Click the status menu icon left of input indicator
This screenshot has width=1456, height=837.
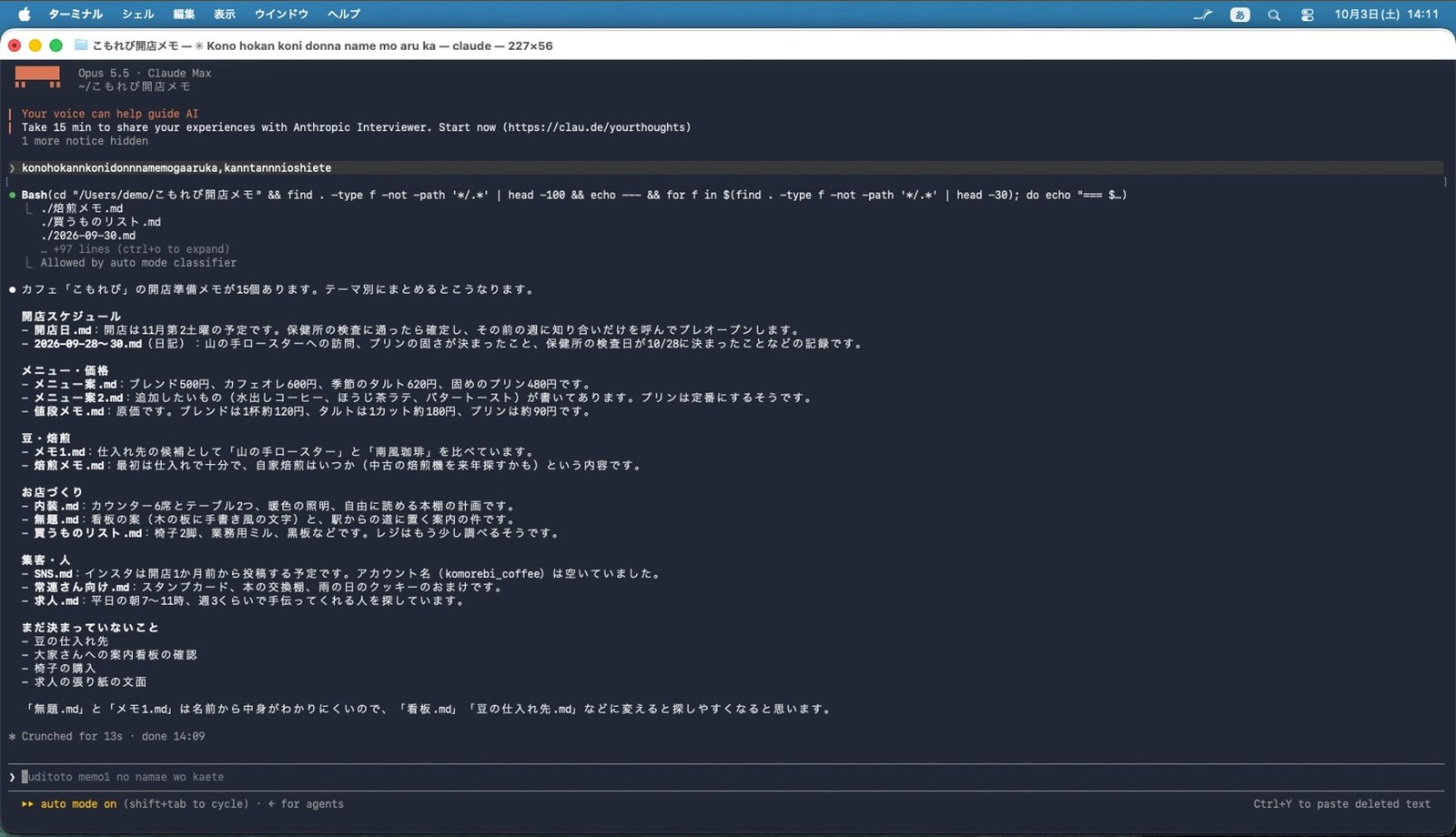point(1203,15)
